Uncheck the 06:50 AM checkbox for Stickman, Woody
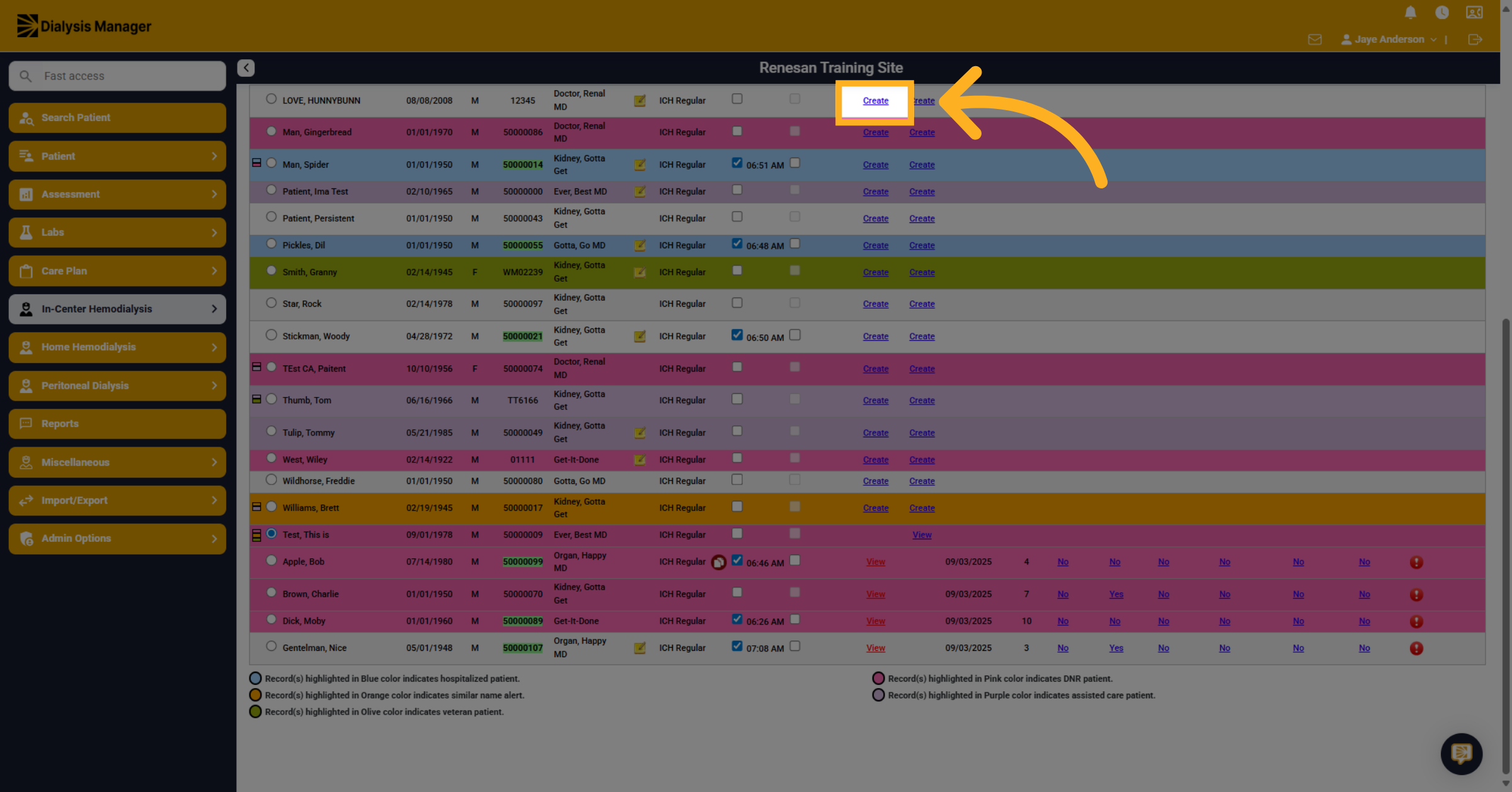Image resolution: width=1512 pixels, height=792 pixels. coord(736,335)
